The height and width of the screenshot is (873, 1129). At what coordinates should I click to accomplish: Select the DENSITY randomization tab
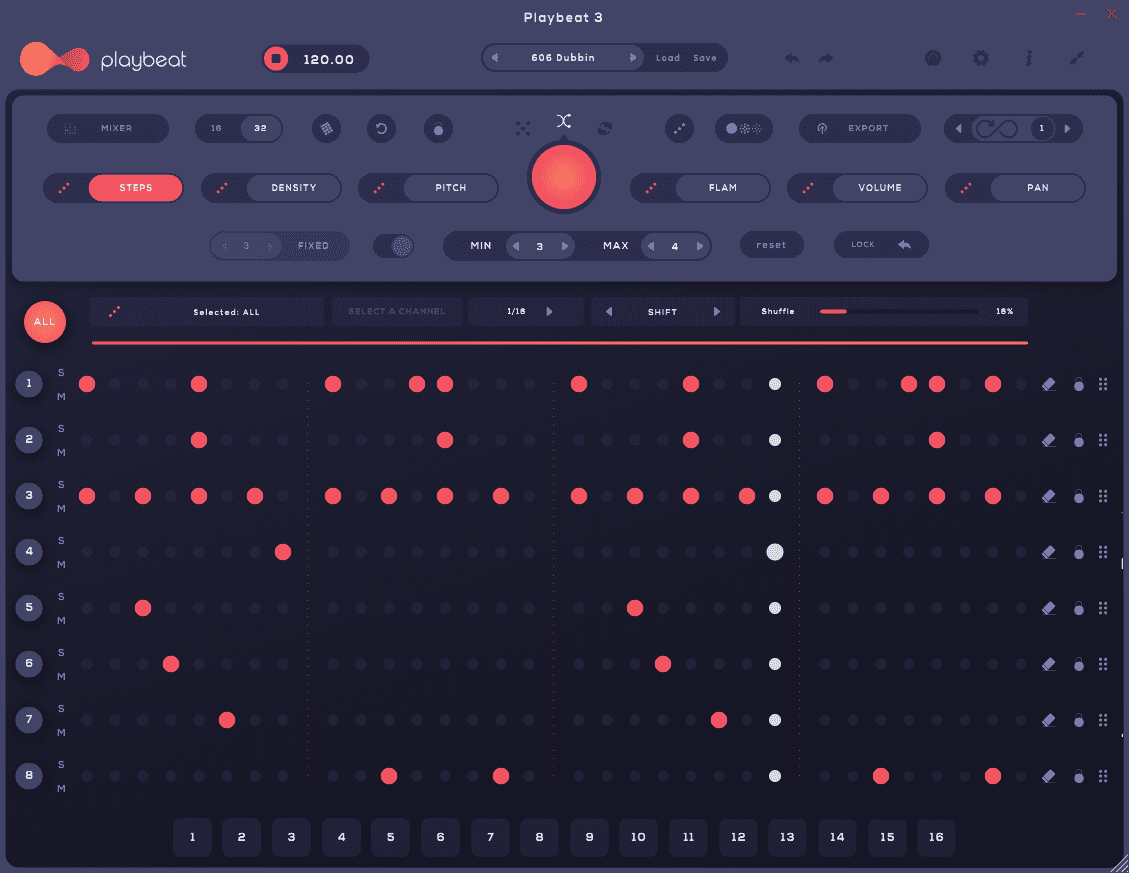click(293, 188)
